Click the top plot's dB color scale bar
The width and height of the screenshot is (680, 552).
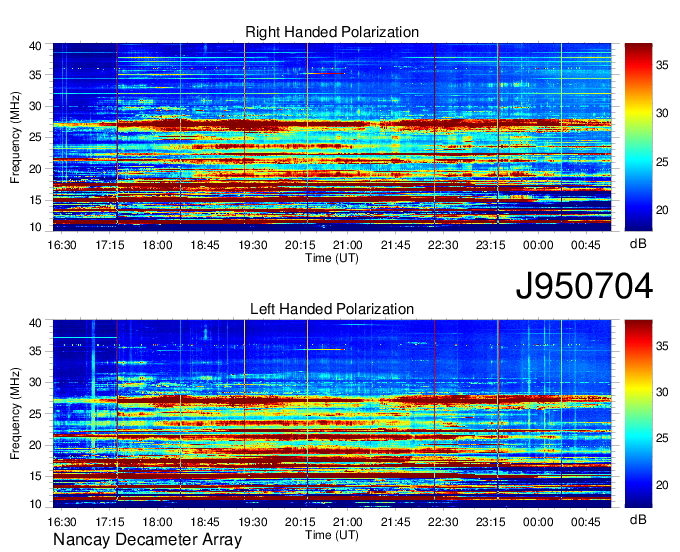point(638,136)
